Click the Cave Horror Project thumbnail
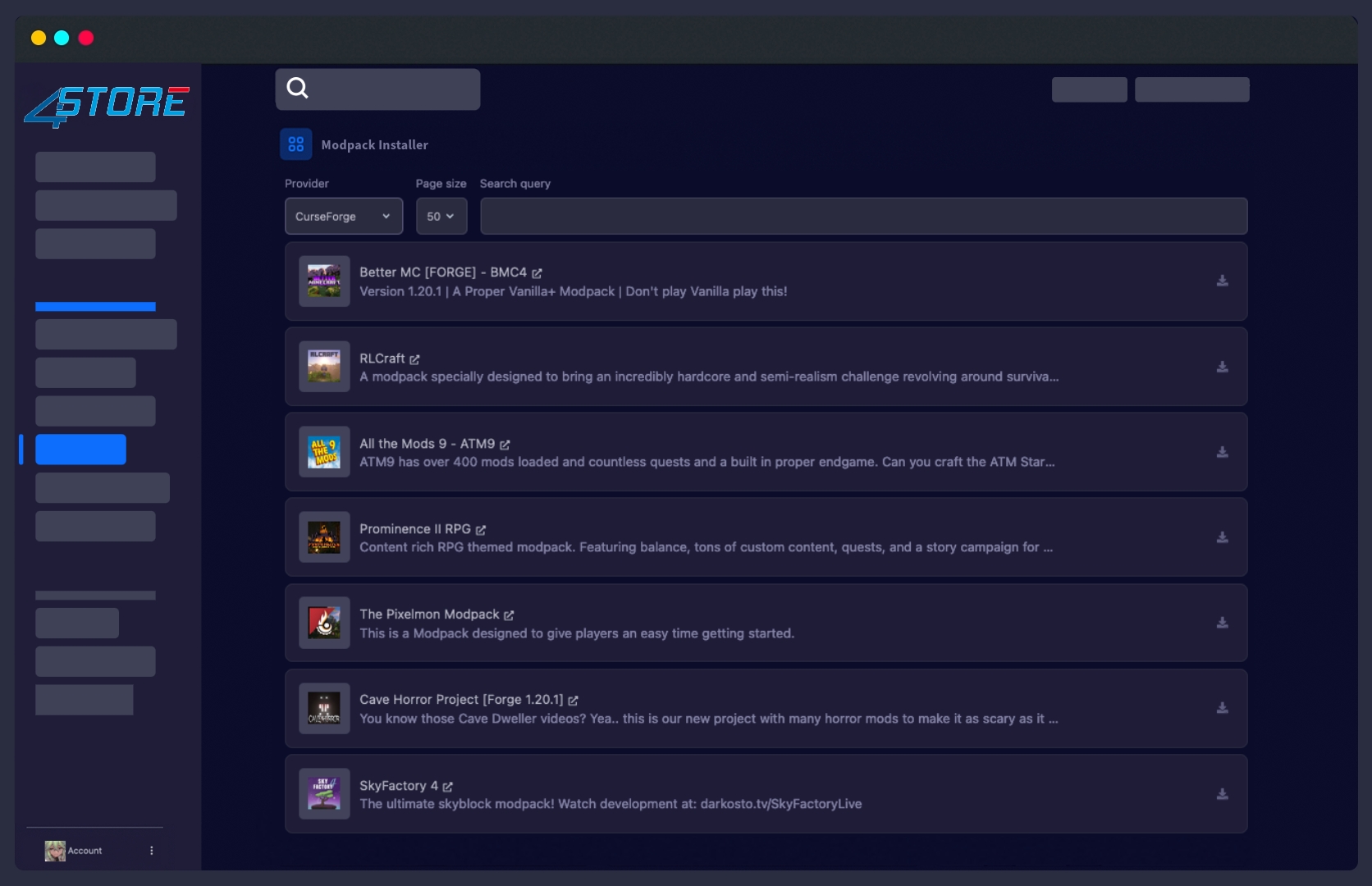Viewport: 1372px width, 886px height. (324, 708)
